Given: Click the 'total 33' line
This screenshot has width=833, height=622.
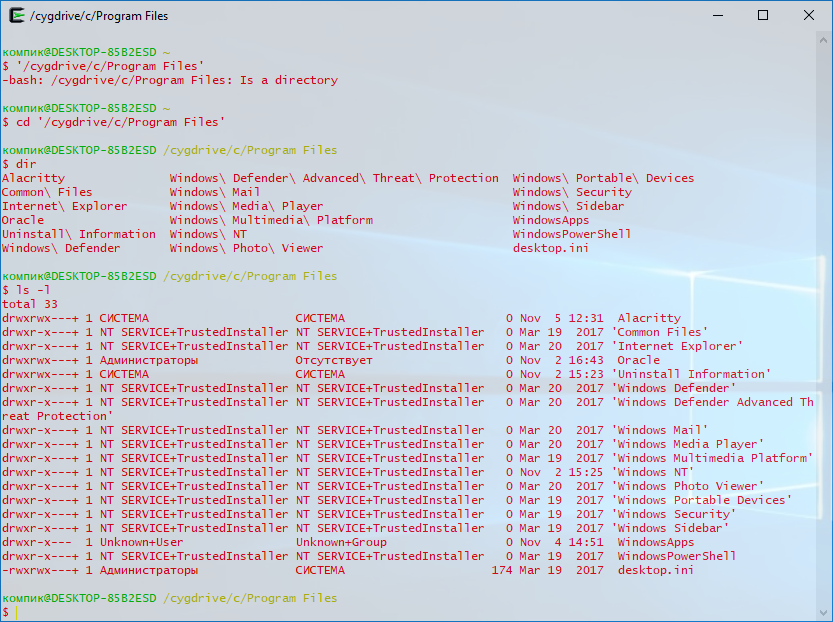Looking at the screenshot, I should point(30,304).
